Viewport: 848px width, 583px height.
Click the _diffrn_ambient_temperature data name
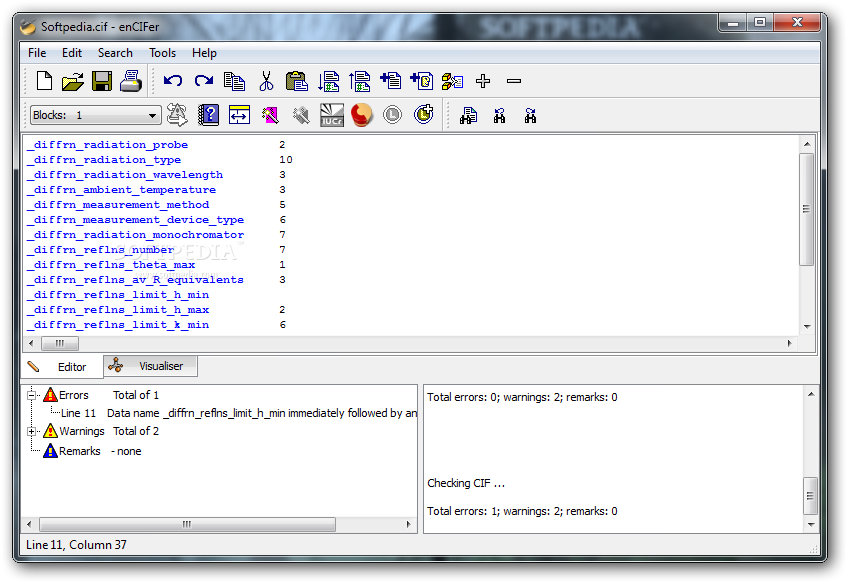pos(122,190)
